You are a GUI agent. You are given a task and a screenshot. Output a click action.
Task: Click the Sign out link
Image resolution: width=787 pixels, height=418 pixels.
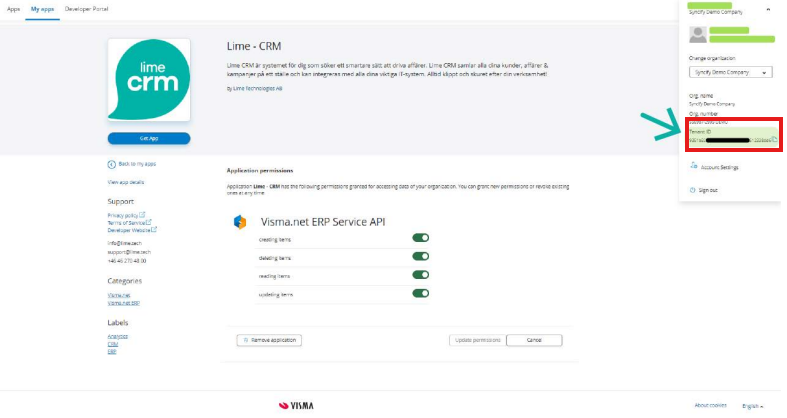point(708,190)
